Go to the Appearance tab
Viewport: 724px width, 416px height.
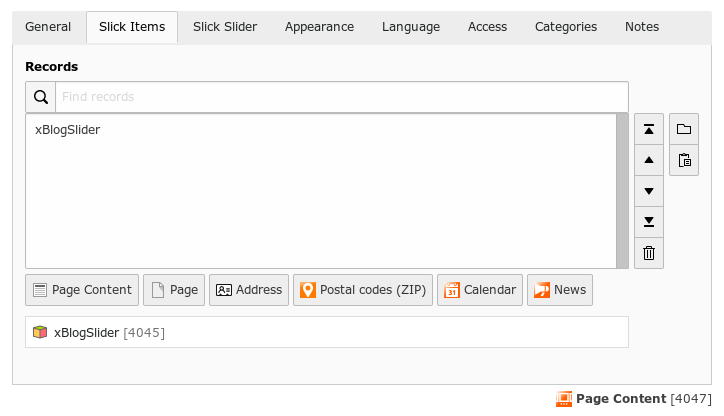tap(319, 27)
